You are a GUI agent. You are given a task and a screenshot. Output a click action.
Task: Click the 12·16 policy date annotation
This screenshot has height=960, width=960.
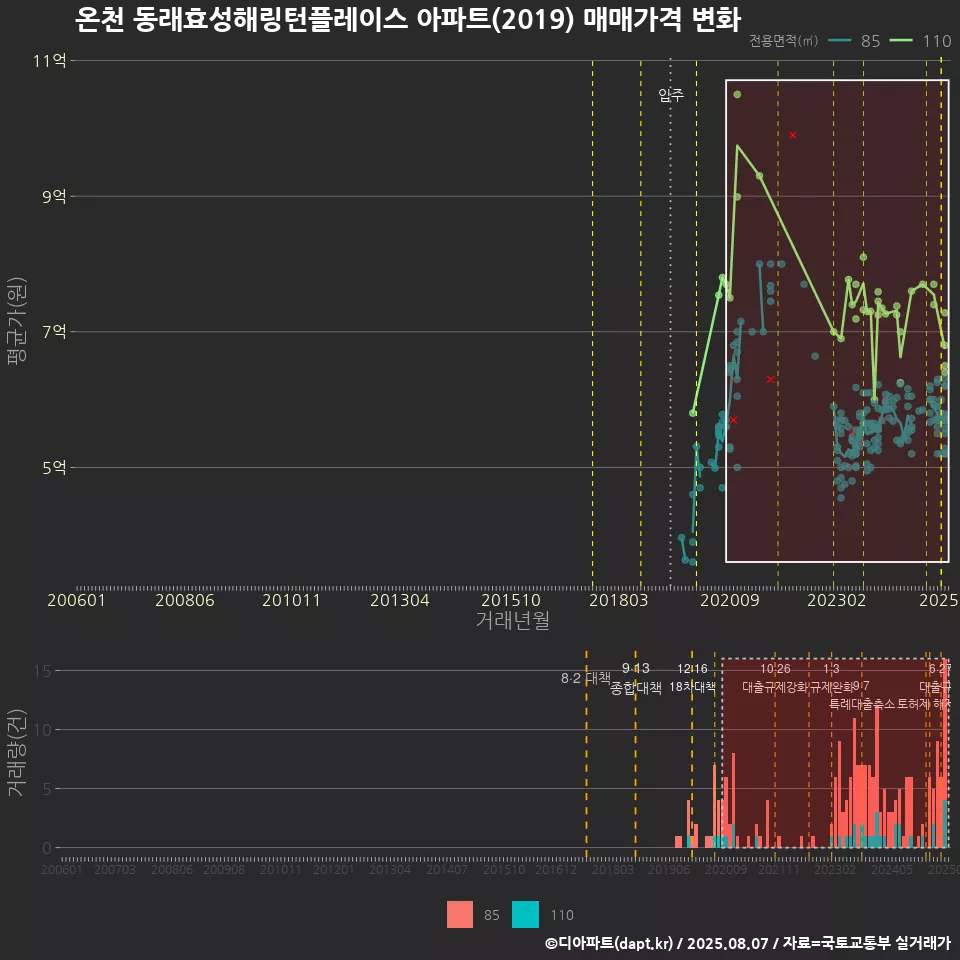(692, 669)
